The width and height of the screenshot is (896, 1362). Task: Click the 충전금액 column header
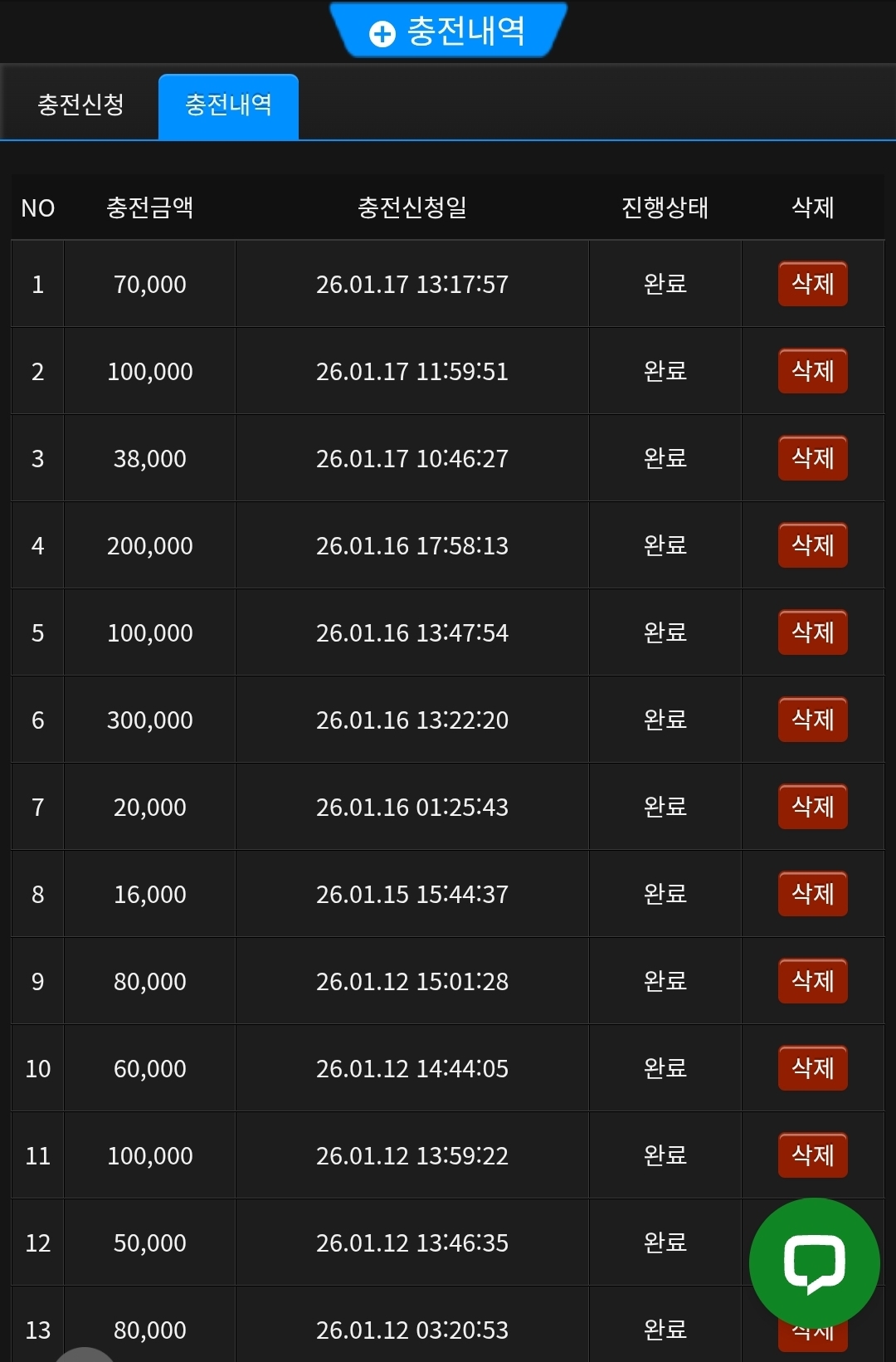(x=149, y=207)
